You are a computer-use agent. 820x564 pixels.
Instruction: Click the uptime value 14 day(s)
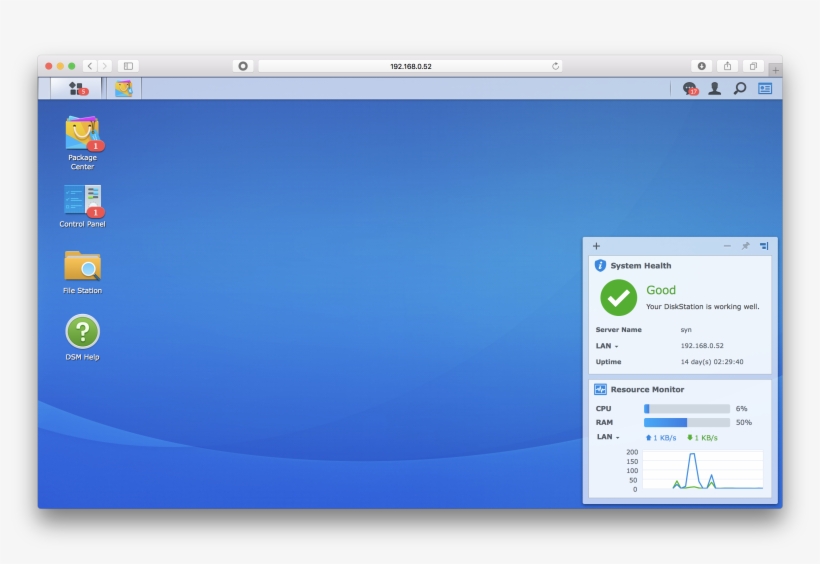(x=712, y=362)
